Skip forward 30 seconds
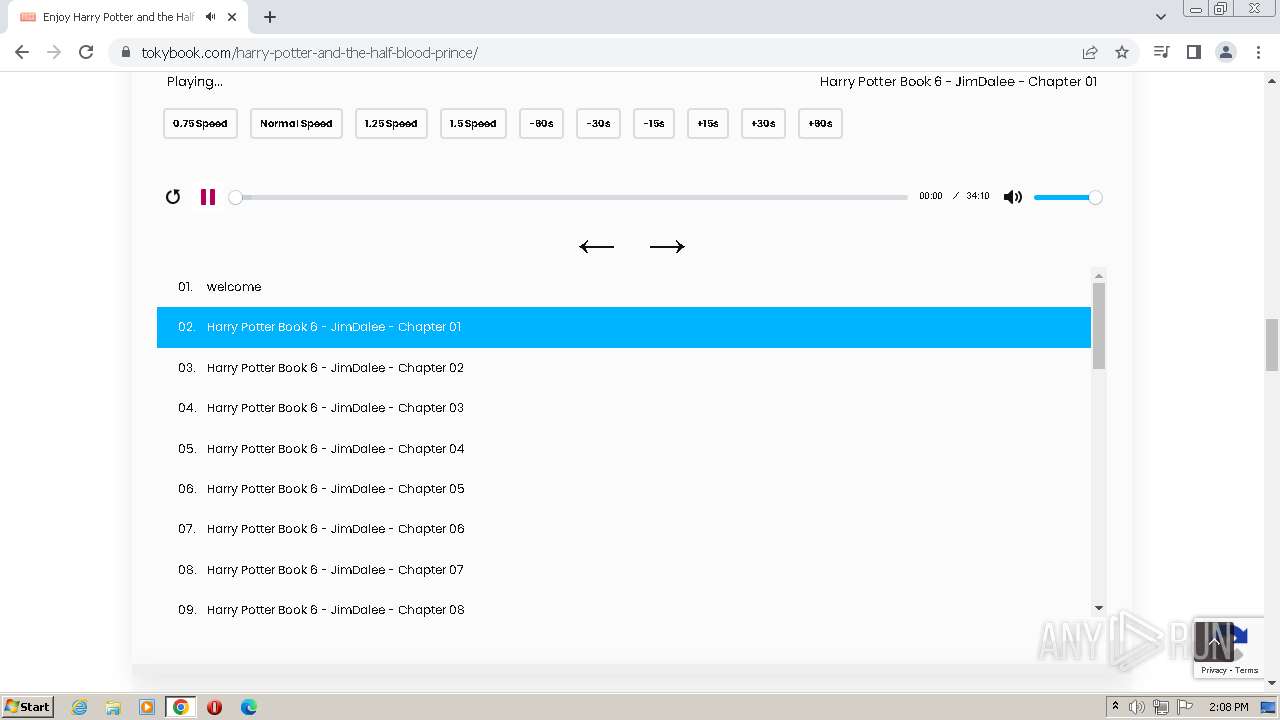 pos(763,124)
